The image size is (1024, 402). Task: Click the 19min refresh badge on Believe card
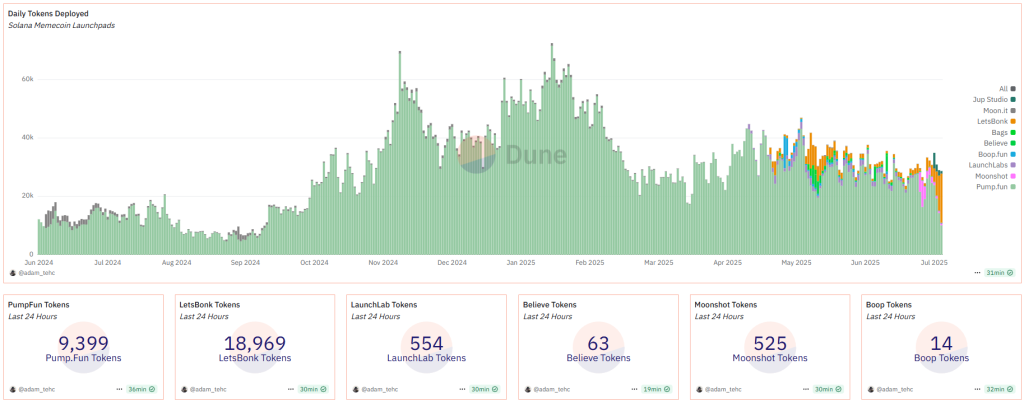(x=656, y=388)
